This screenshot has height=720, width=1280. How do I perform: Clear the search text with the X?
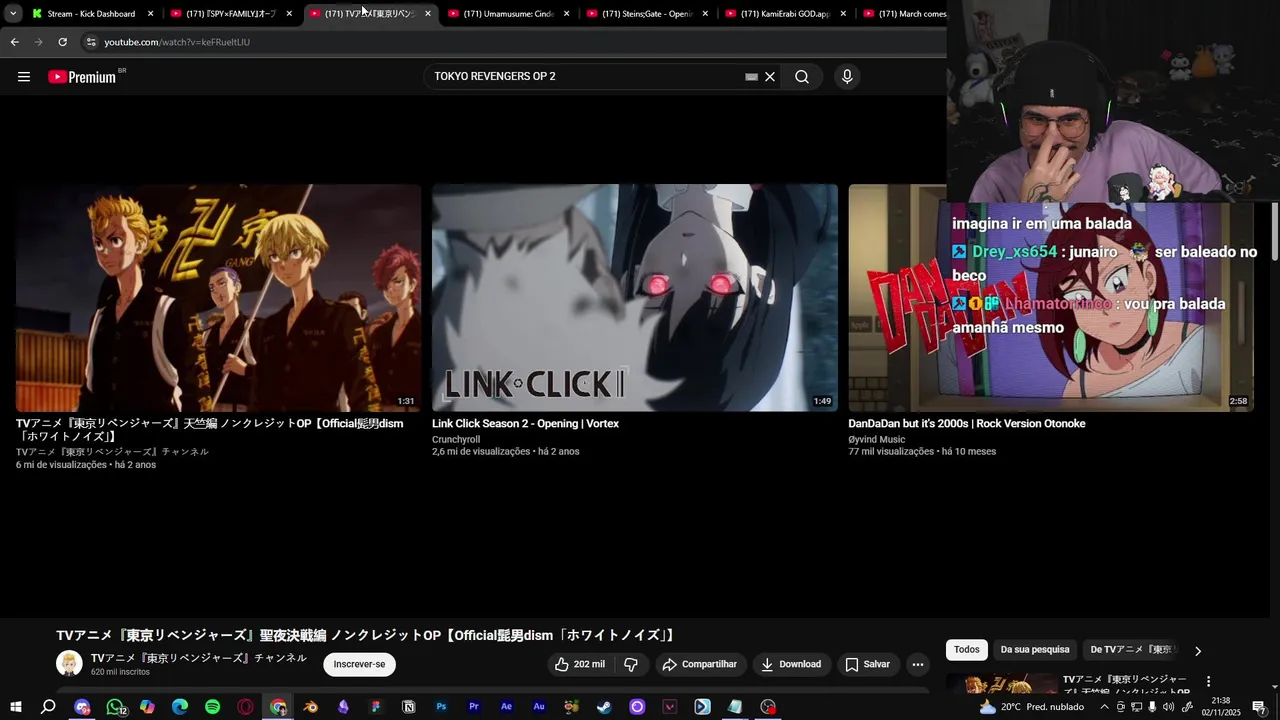pyautogui.click(x=770, y=77)
